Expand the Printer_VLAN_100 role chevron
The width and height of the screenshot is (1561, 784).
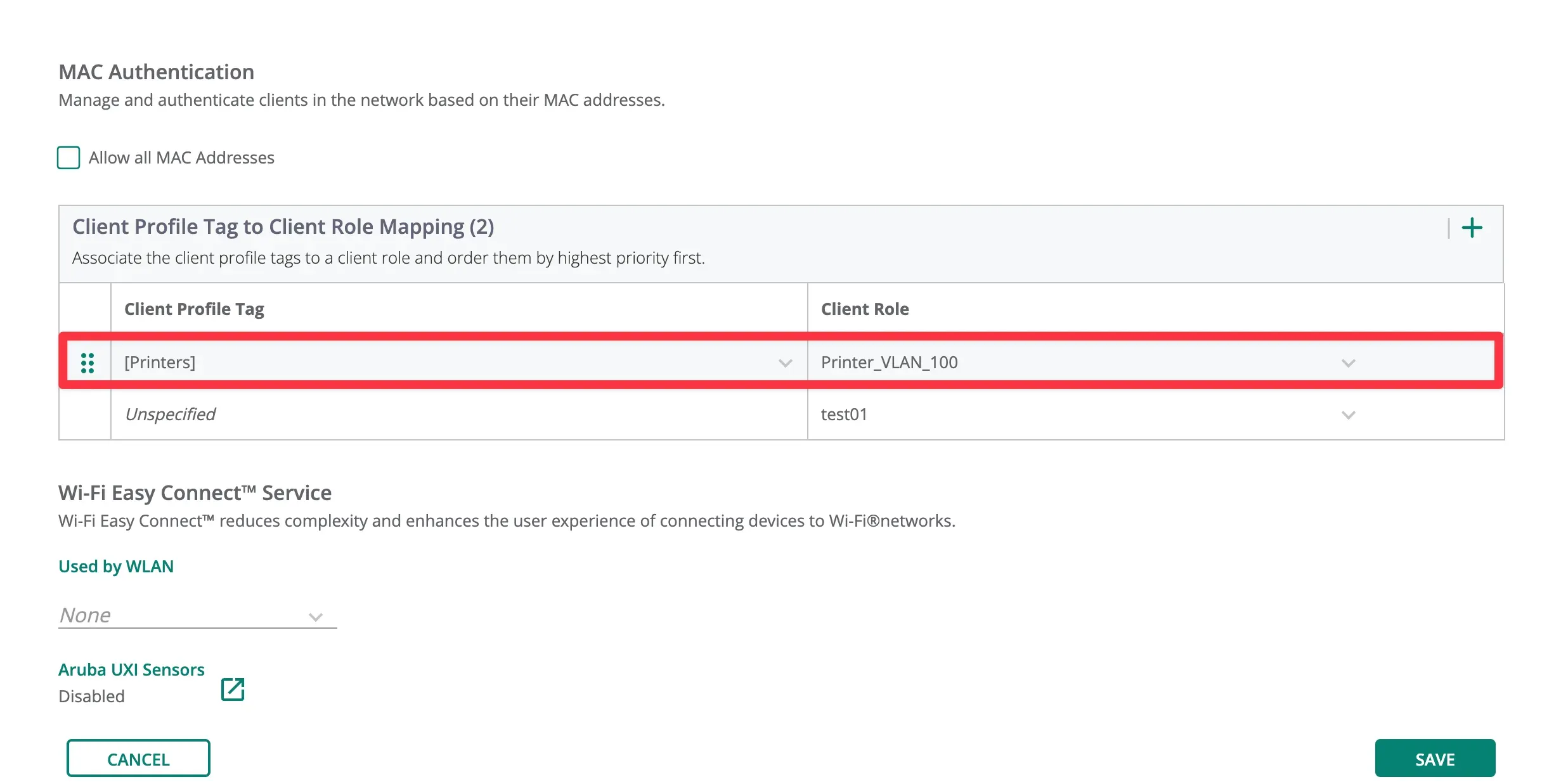point(1348,363)
